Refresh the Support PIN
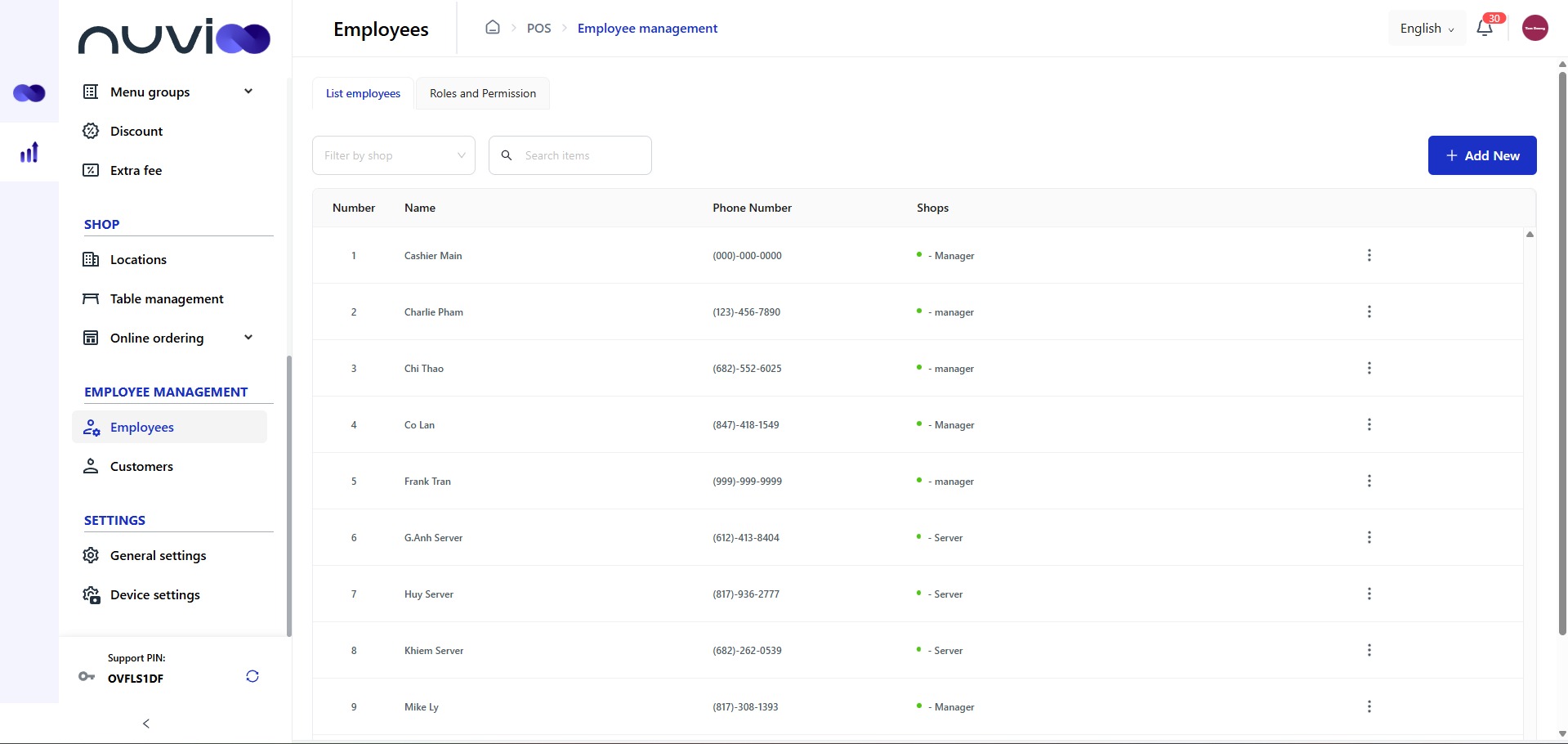 point(252,676)
